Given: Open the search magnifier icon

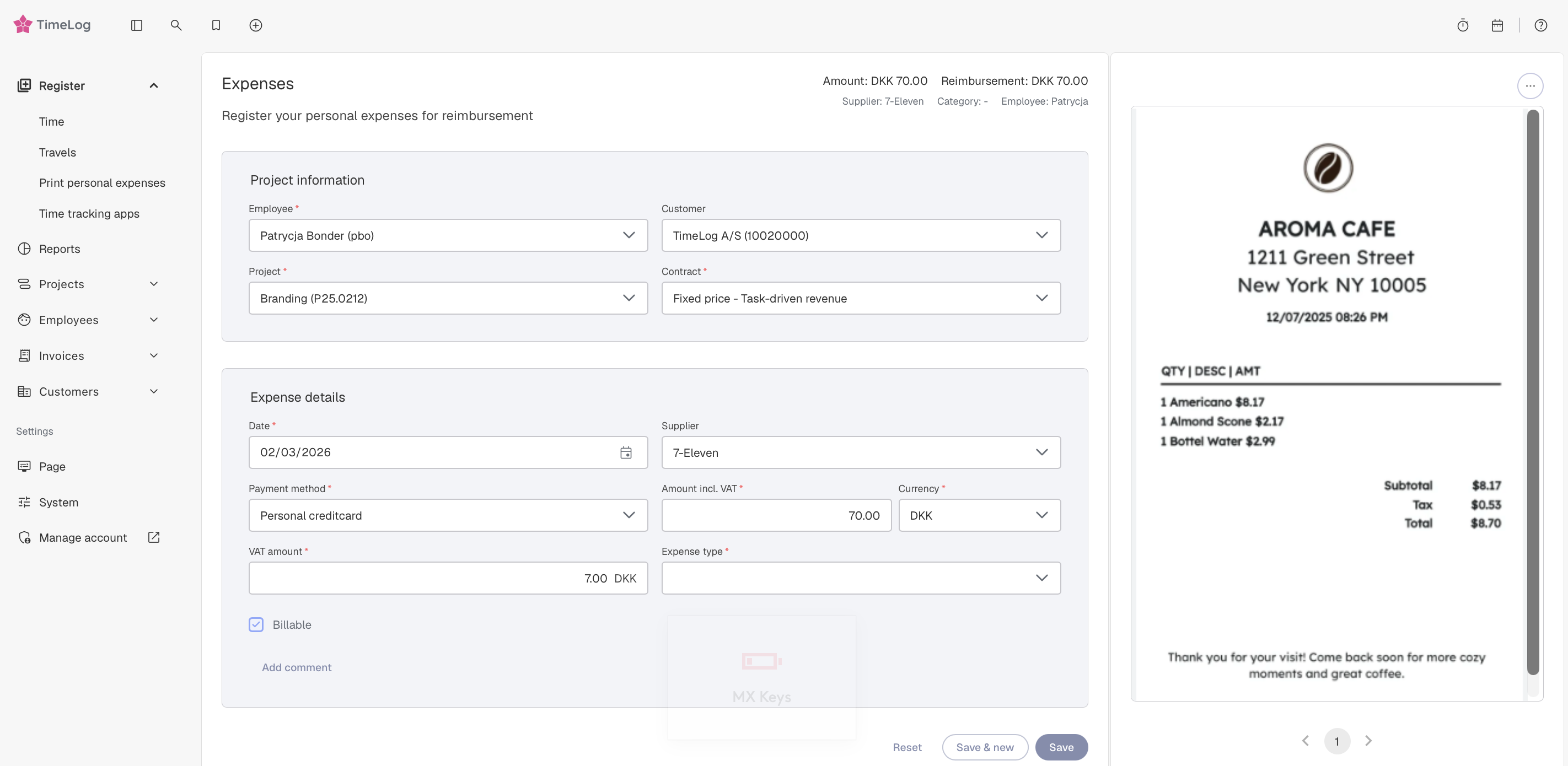Looking at the screenshot, I should coord(176,25).
